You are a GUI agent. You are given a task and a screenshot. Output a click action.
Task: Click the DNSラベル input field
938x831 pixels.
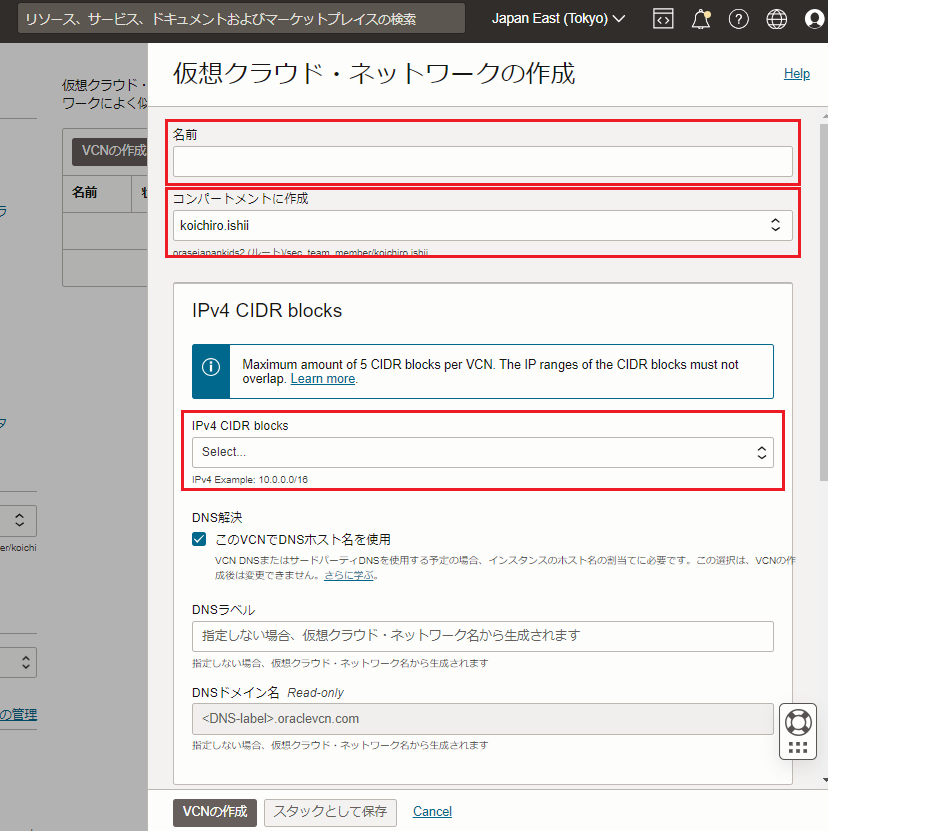pos(482,636)
